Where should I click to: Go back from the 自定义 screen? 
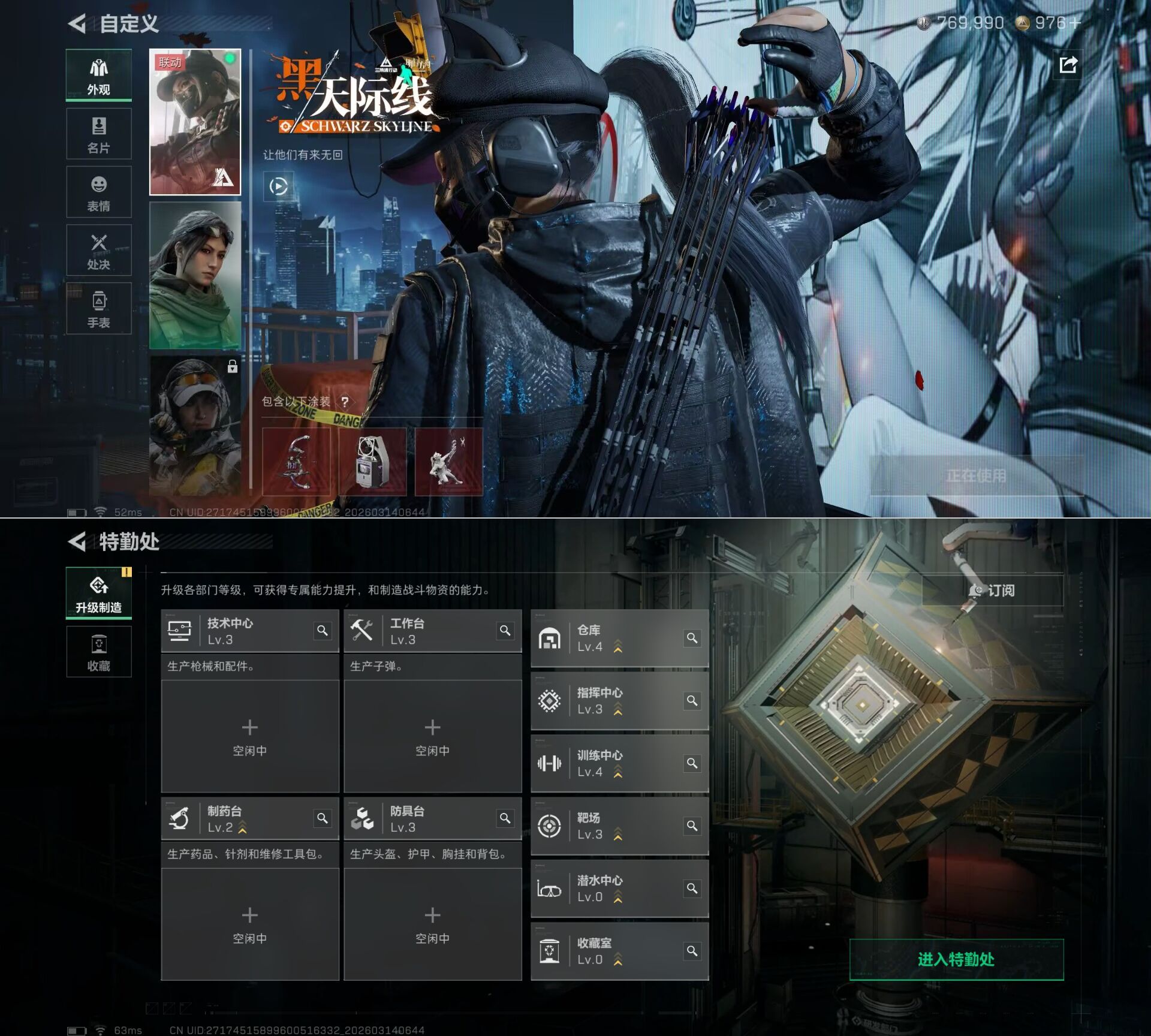tap(78, 24)
